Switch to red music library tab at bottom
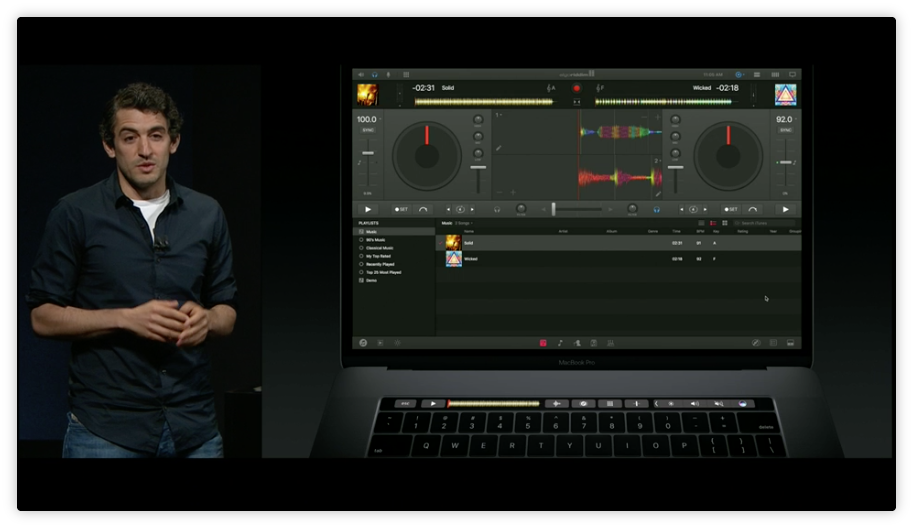The height and width of the screenshot is (528, 913). (543, 343)
